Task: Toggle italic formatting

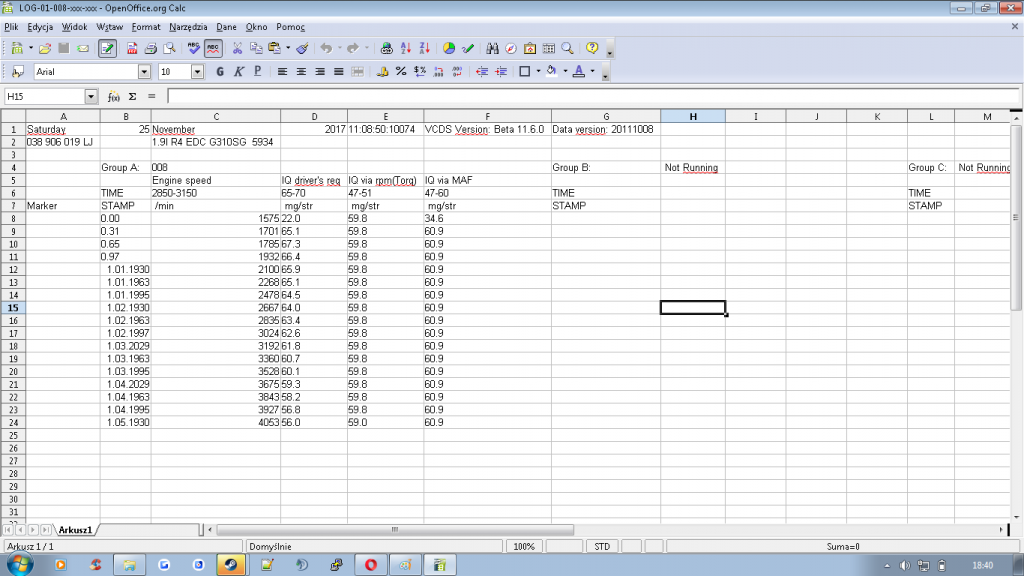Action: (239, 72)
